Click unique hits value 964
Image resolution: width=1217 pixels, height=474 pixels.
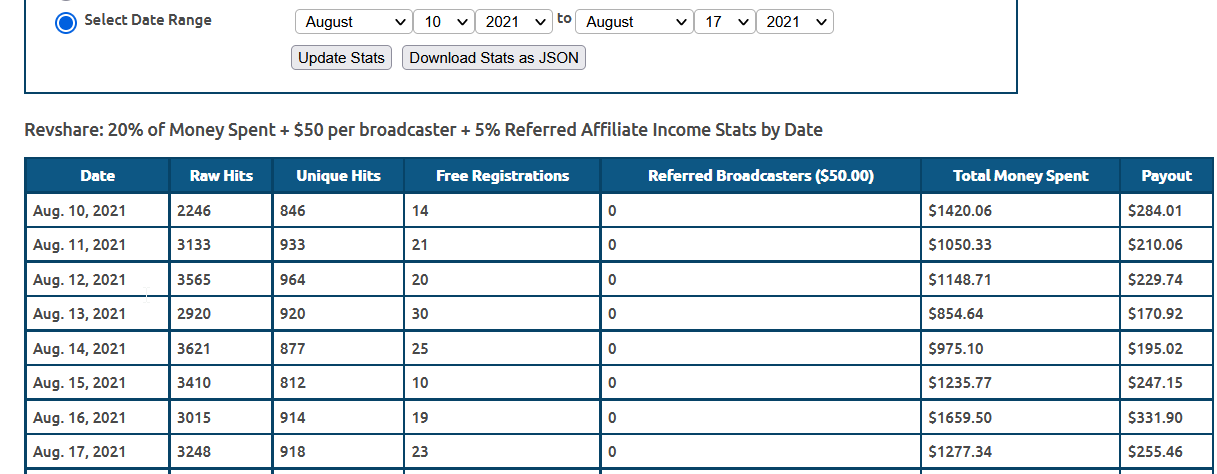point(293,280)
